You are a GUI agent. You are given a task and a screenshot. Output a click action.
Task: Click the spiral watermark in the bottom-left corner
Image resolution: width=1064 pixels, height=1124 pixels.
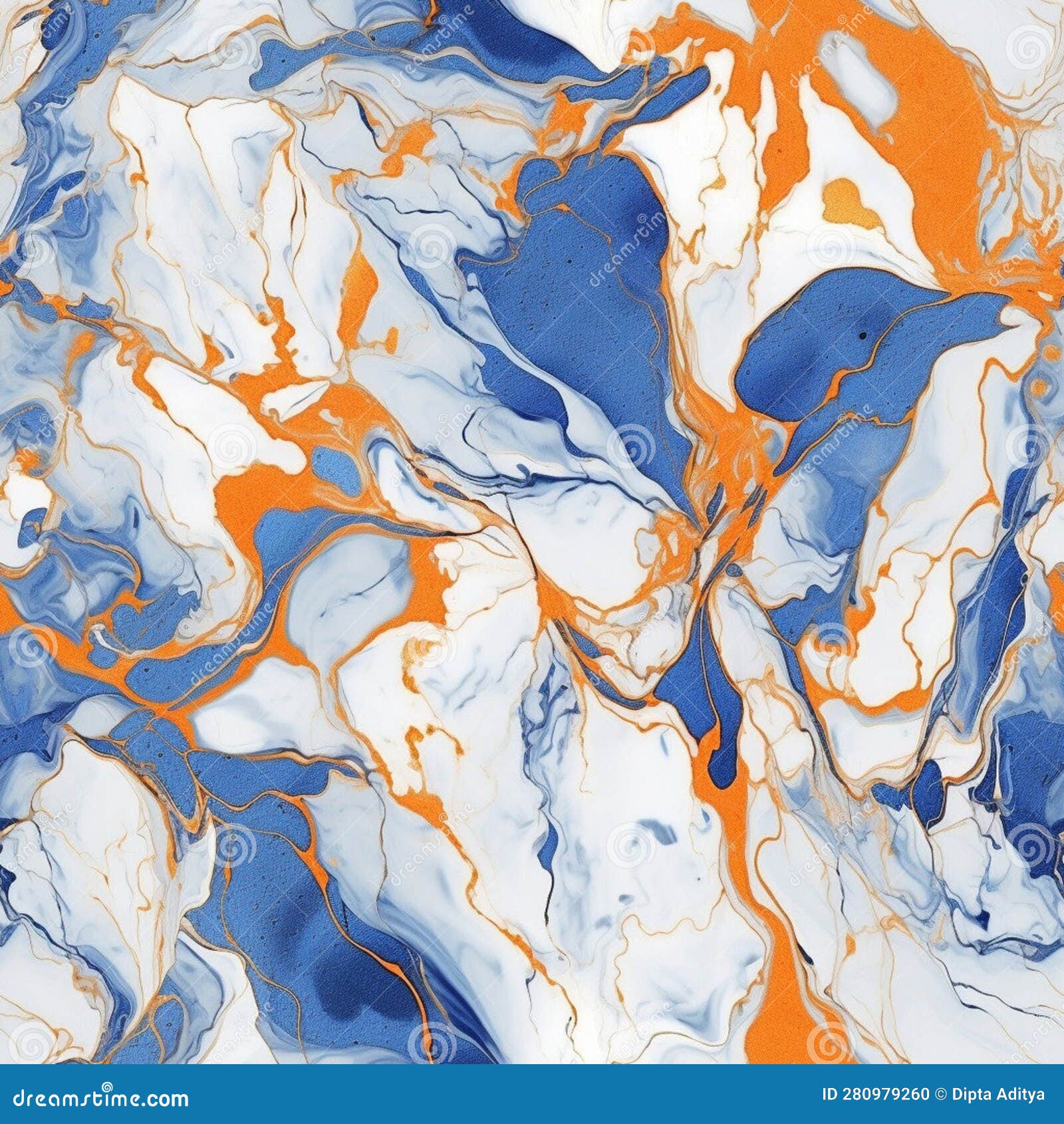(x=31, y=1046)
